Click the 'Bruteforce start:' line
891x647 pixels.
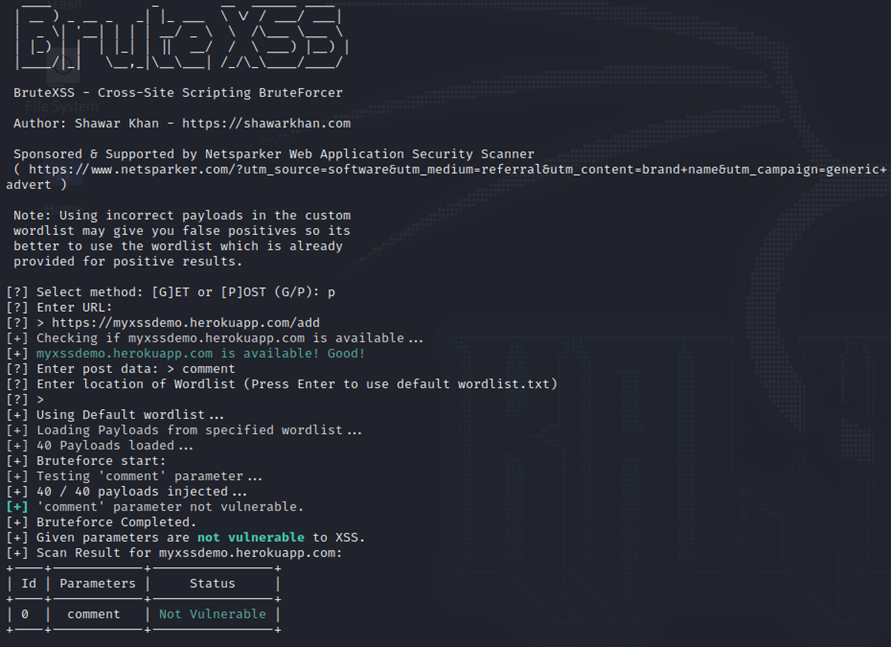[x=86, y=461]
